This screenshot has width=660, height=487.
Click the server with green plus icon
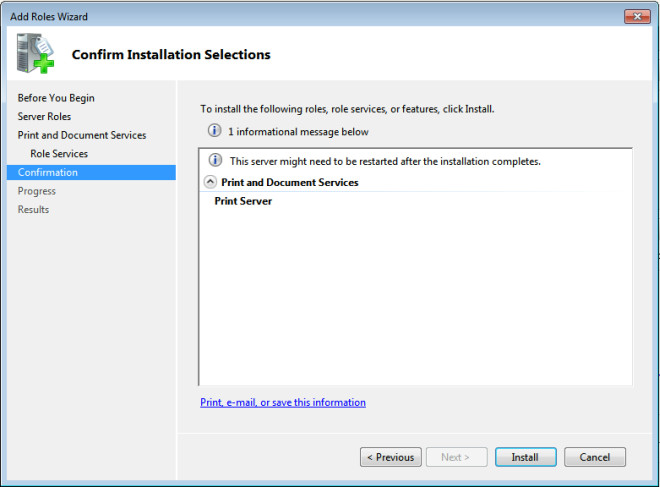tap(35, 53)
